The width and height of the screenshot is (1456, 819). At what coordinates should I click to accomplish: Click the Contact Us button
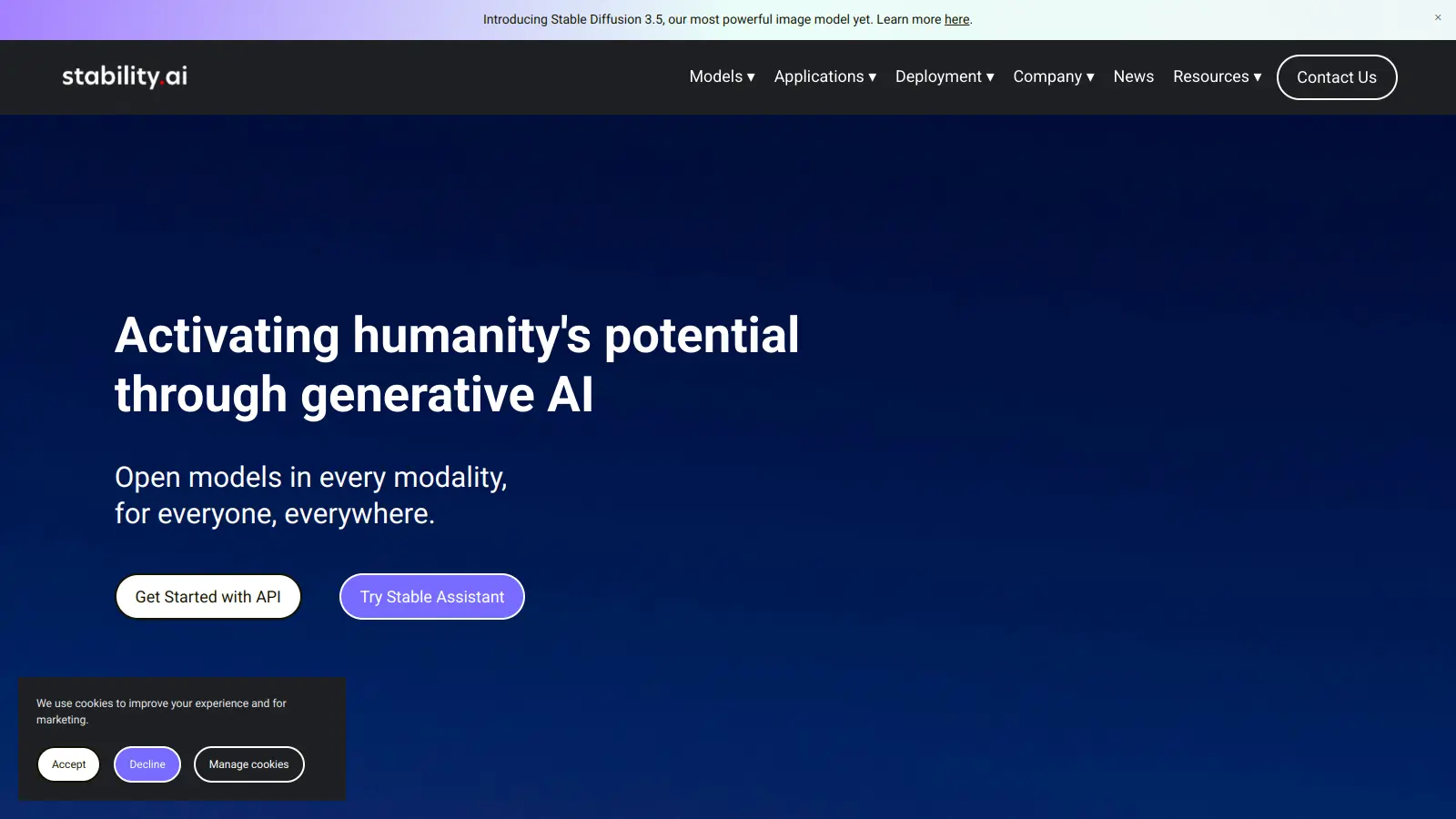click(x=1336, y=76)
